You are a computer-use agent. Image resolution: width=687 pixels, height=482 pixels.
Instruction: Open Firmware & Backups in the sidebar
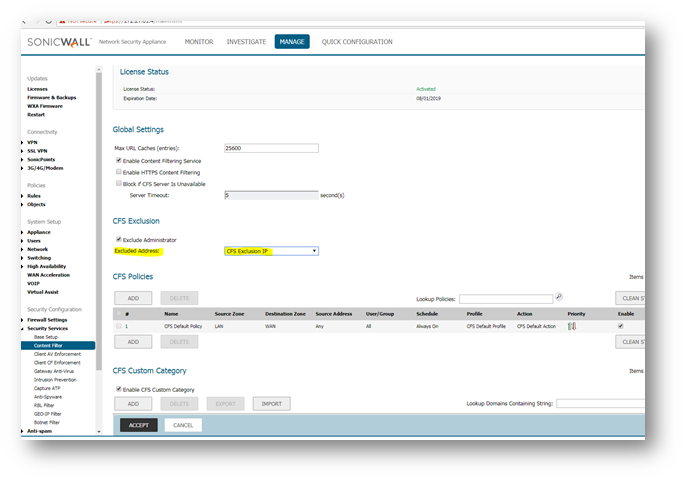point(52,97)
